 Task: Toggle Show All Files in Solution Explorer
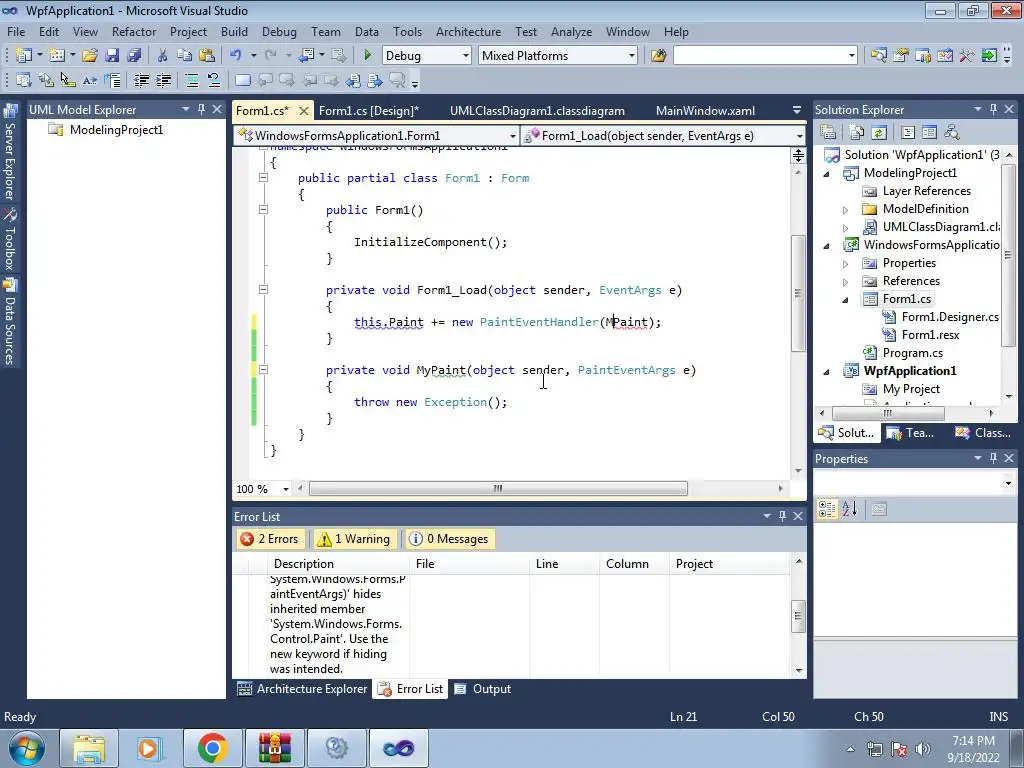tap(857, 133)
